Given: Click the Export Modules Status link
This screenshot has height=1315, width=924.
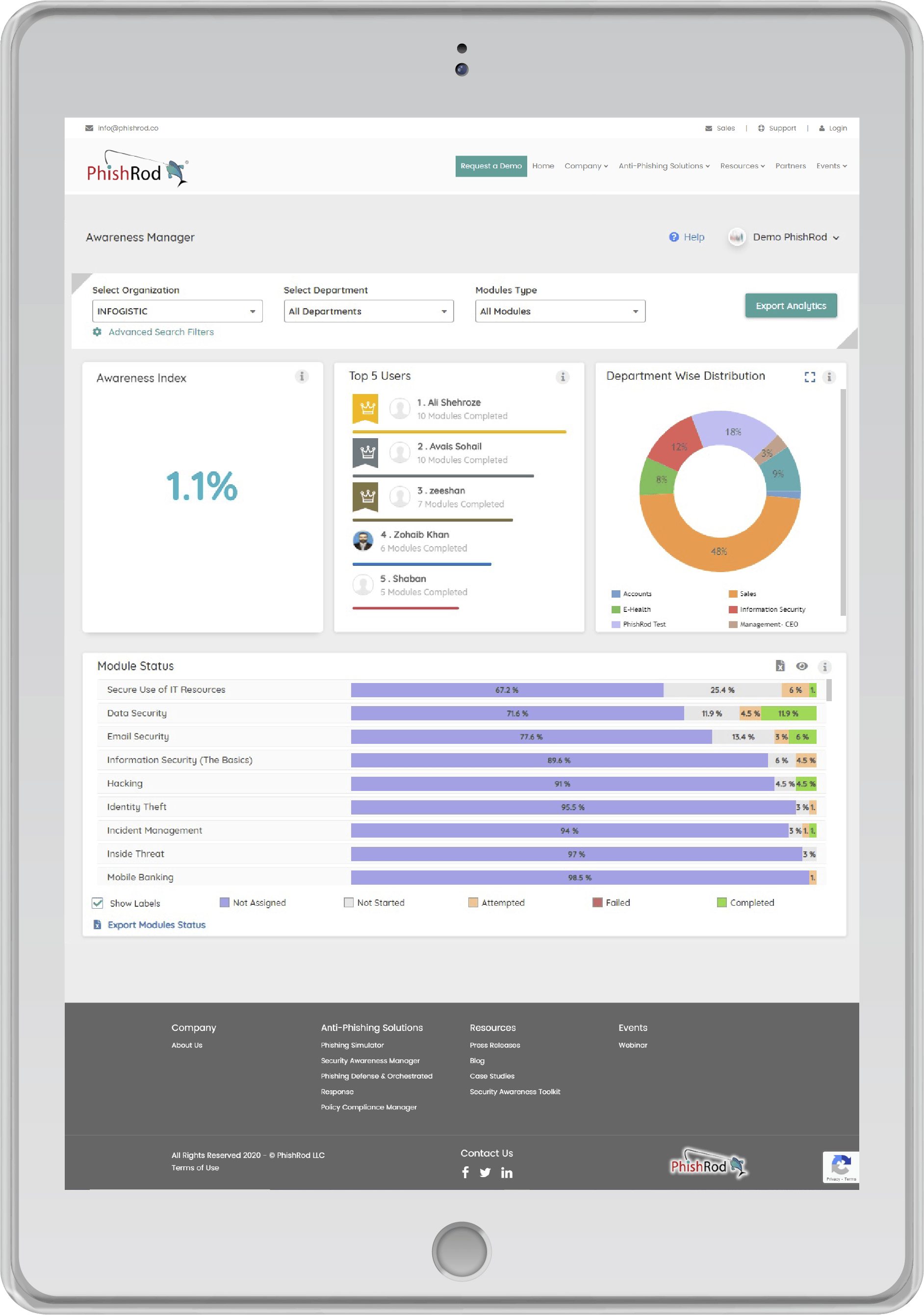Looking at the screenshot, I should (x=156, y=925).
